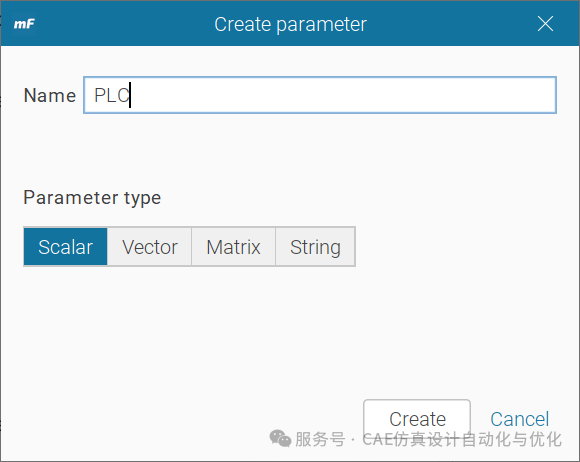Focus the Name input field
Viewport: 580px width, 462px height.
(320, 95)
